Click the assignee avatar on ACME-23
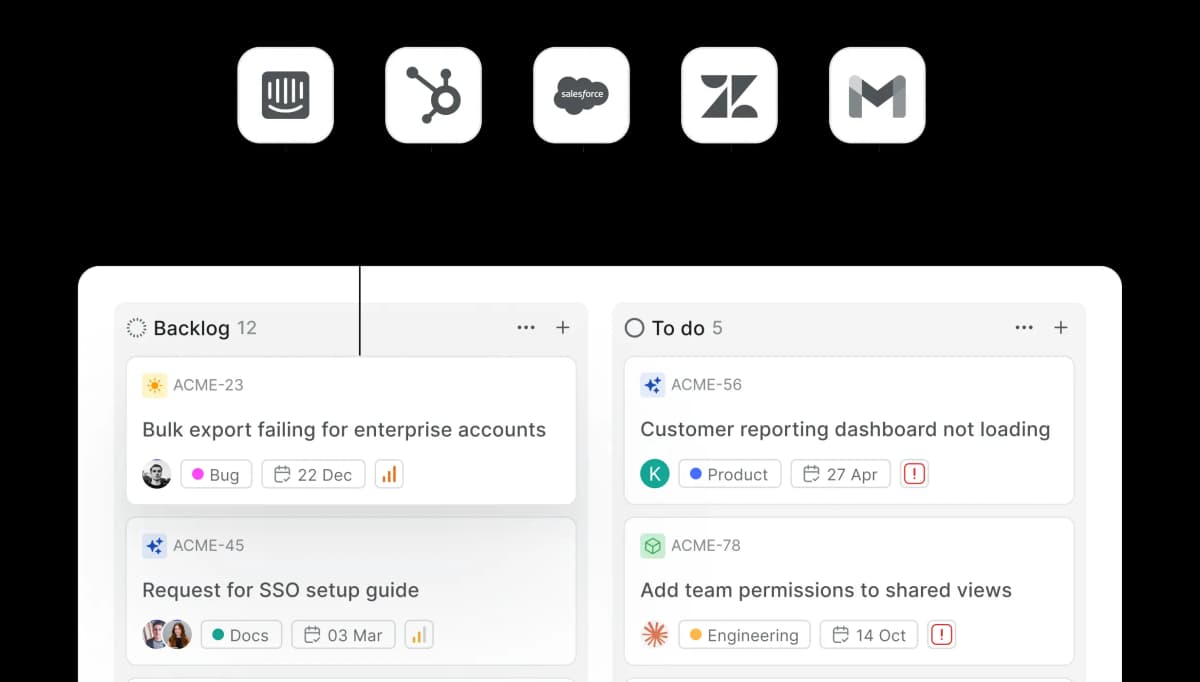This screenshot has width=1200, height=682. click(x=156, y=474)
